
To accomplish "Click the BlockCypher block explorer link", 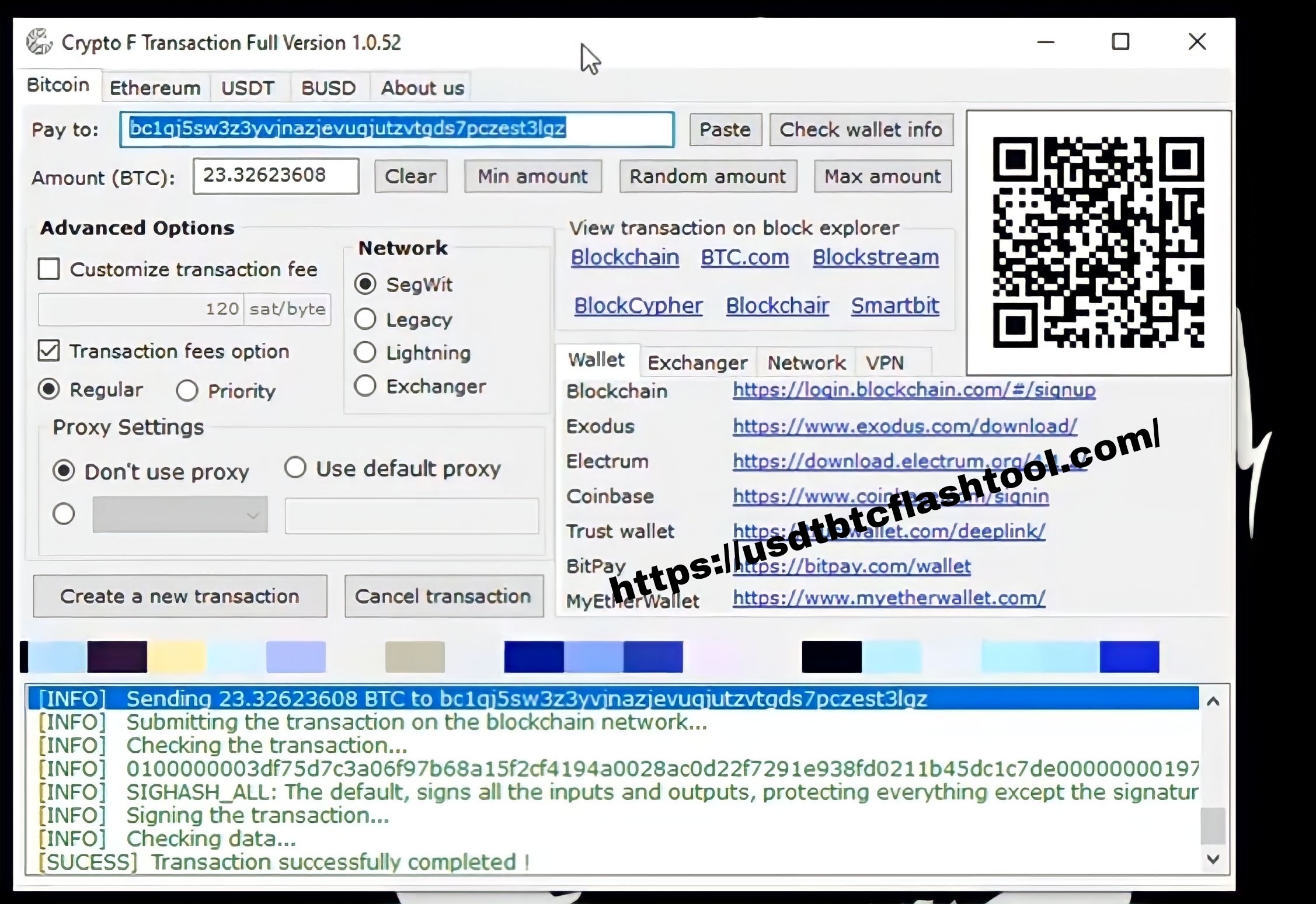I will pyautogui.click(x=638, y=305).
